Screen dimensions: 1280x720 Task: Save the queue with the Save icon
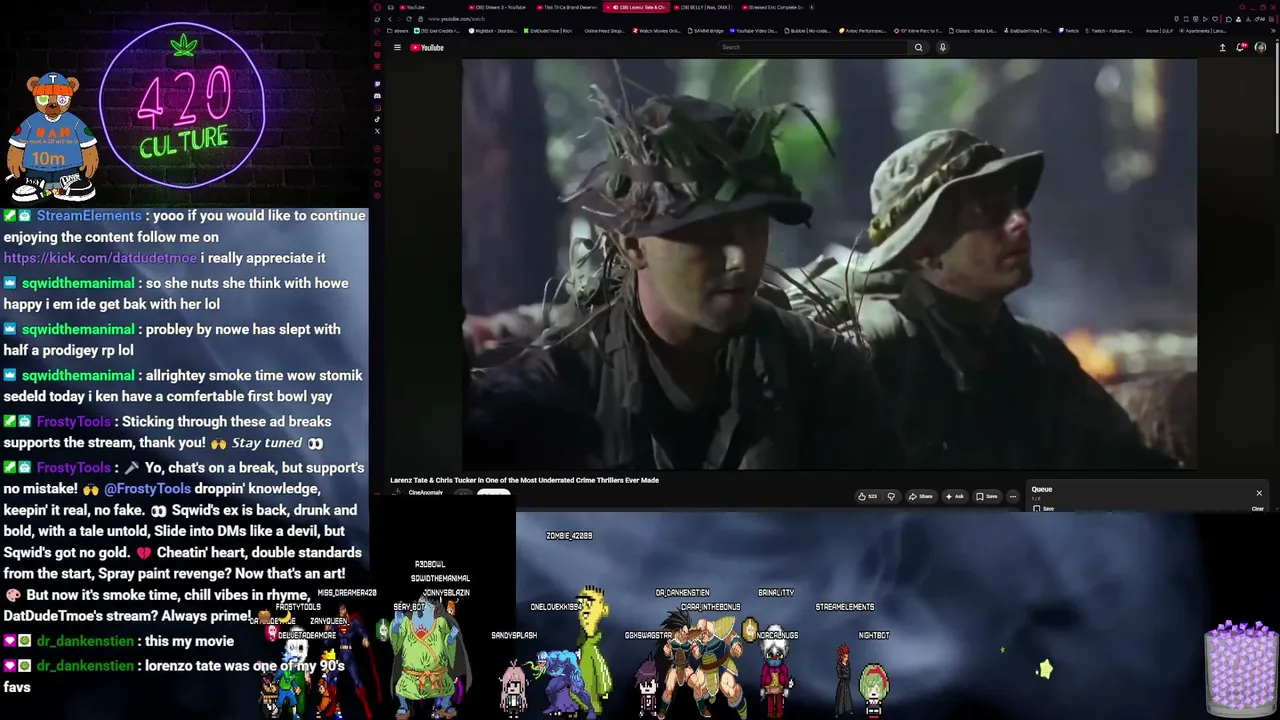pyautogui.click(x=1045, y=509)
